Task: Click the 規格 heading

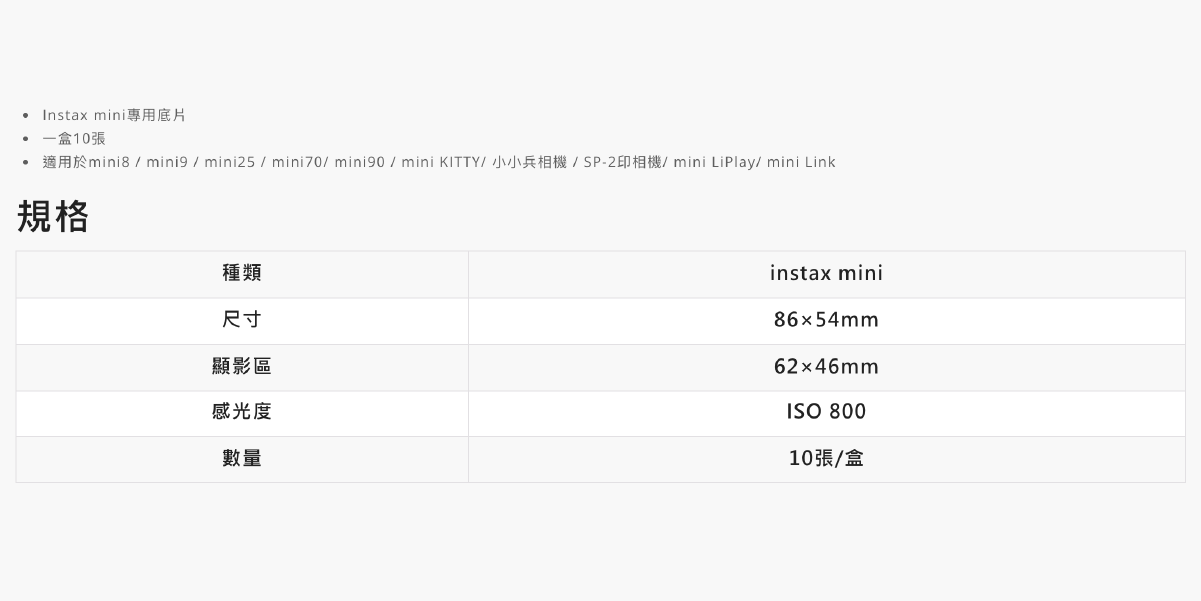Action: [53, 217]
